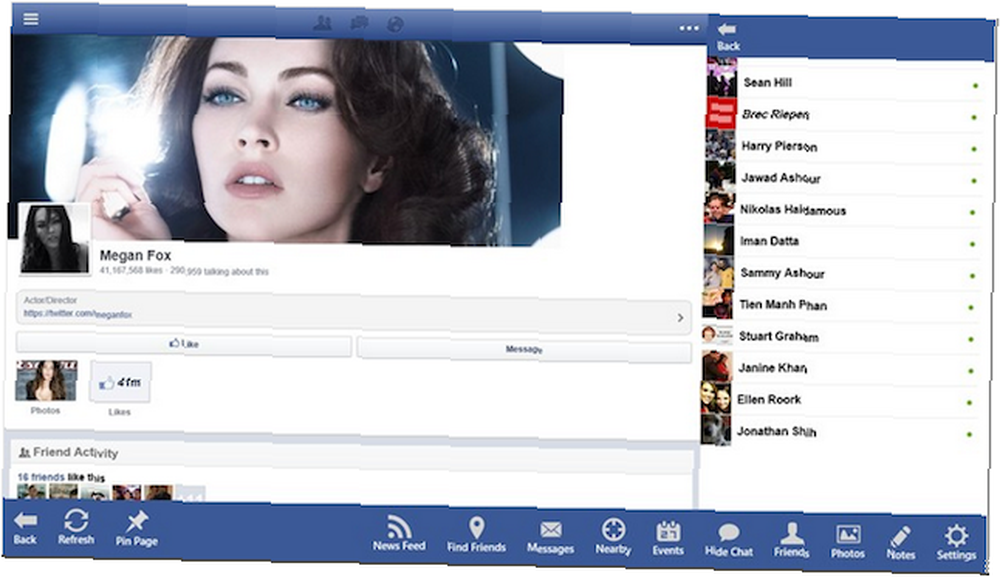The height and width of the screenshot is (577, 1000).
Task: Open Events calendar icon
Action: [668, 539]
